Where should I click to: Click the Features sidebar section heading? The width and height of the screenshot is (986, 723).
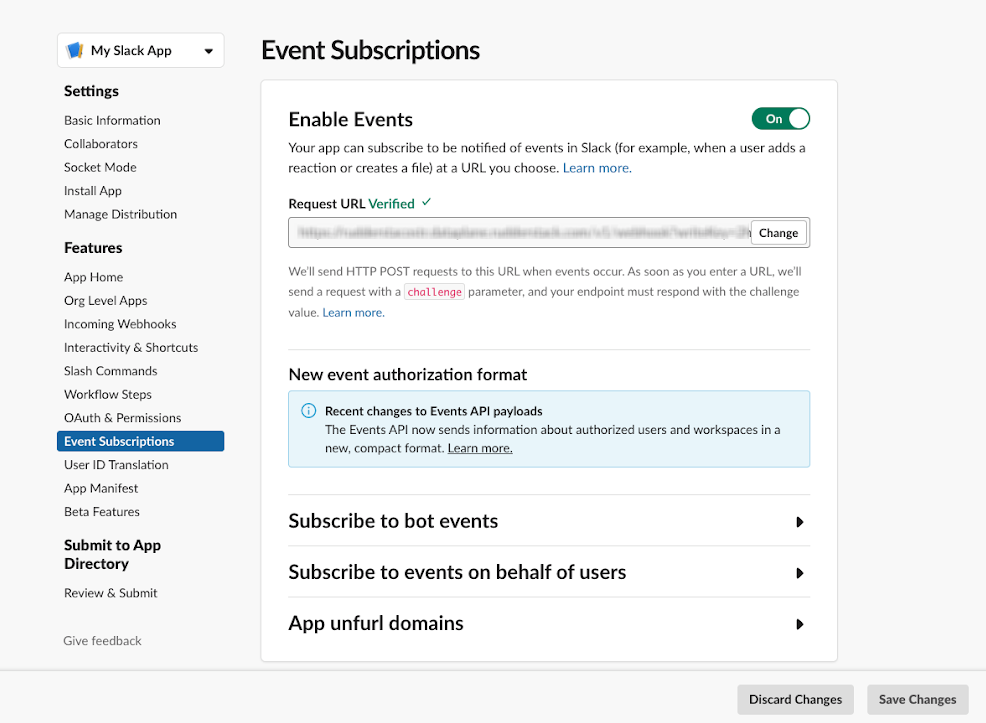[93, 248]
